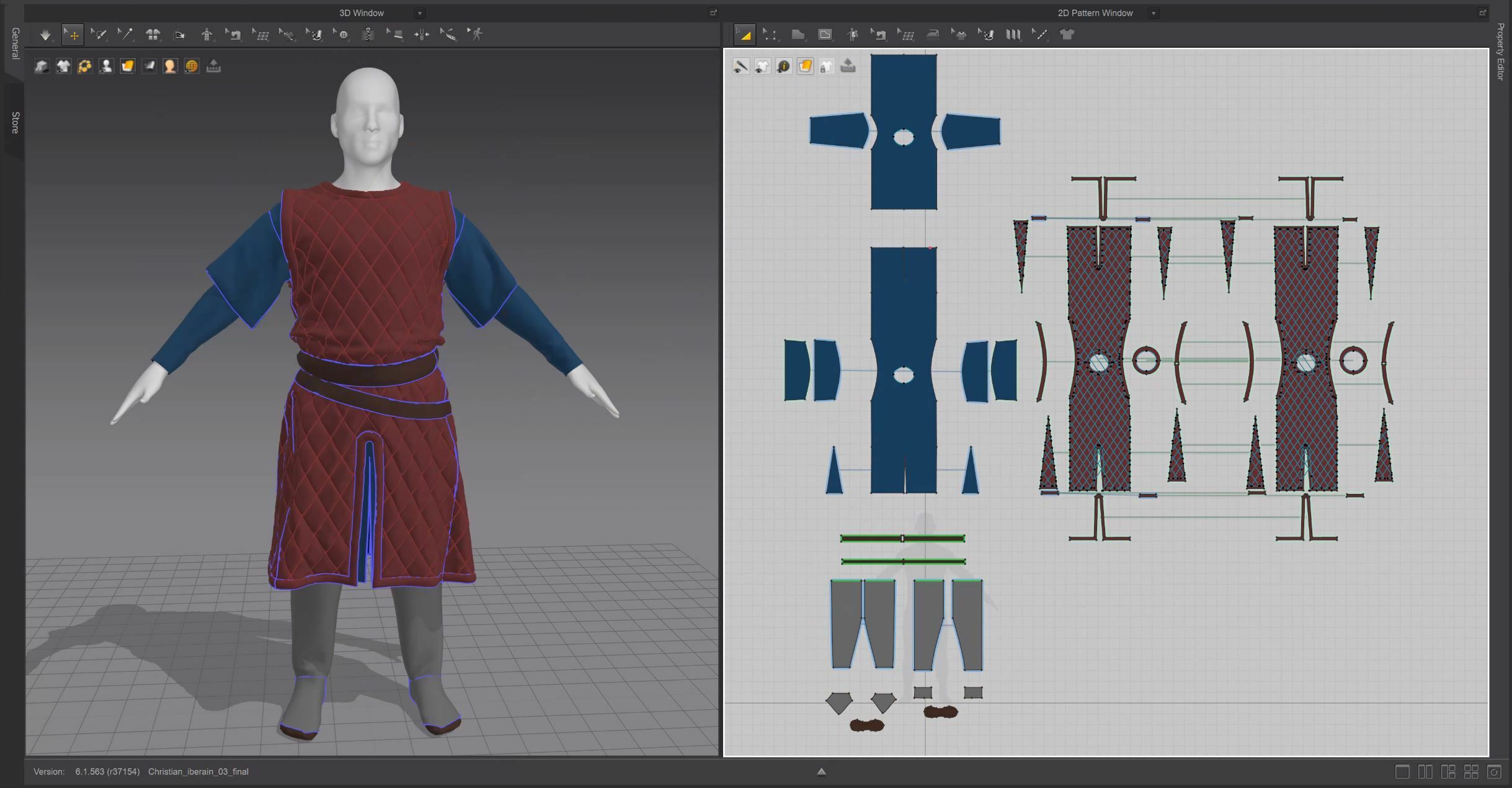Choose the 2D grid Edit tool
Viewport: 1512px width, 788px height.
tap(906, 35)
